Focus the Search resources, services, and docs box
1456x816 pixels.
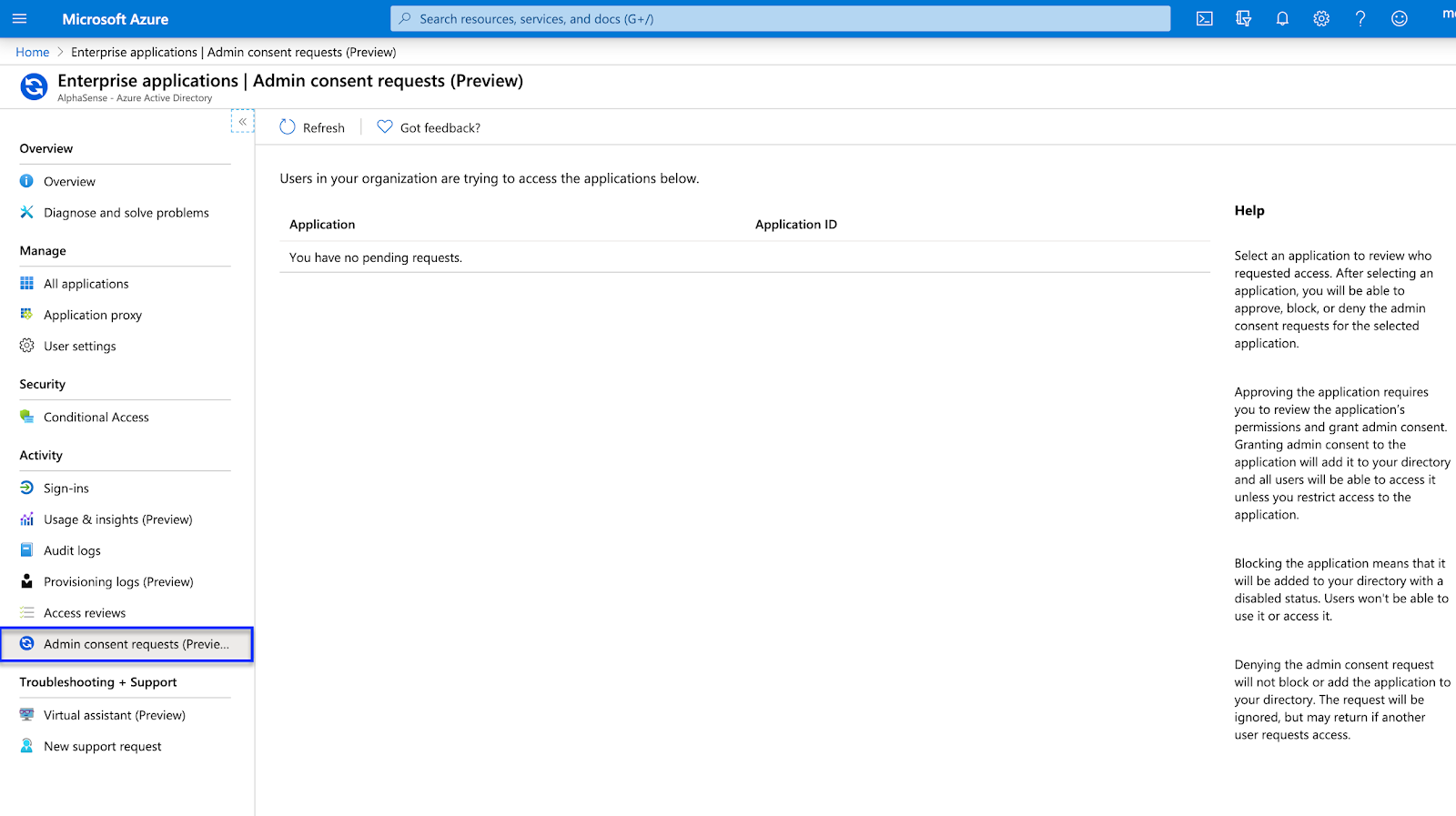[x=781, y=18]
